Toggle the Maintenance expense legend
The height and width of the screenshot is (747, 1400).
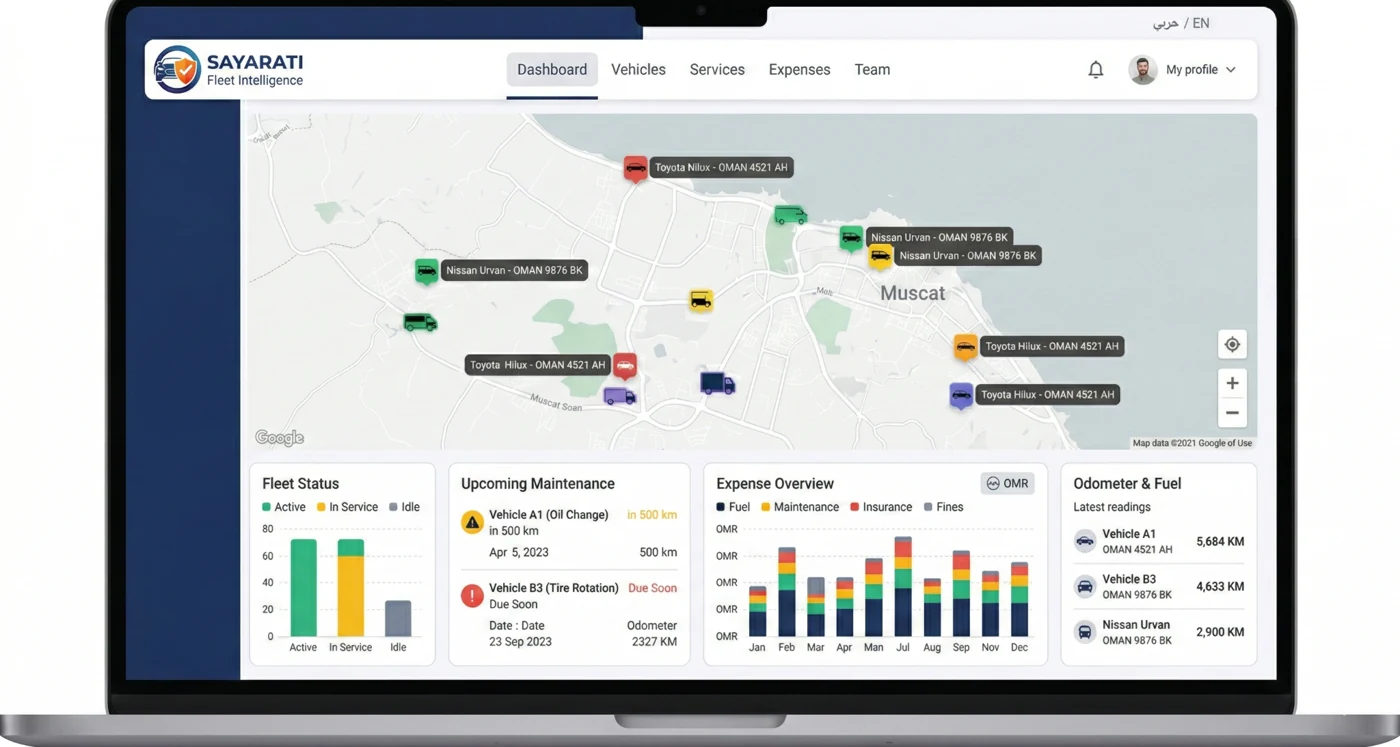click(800, 507)
